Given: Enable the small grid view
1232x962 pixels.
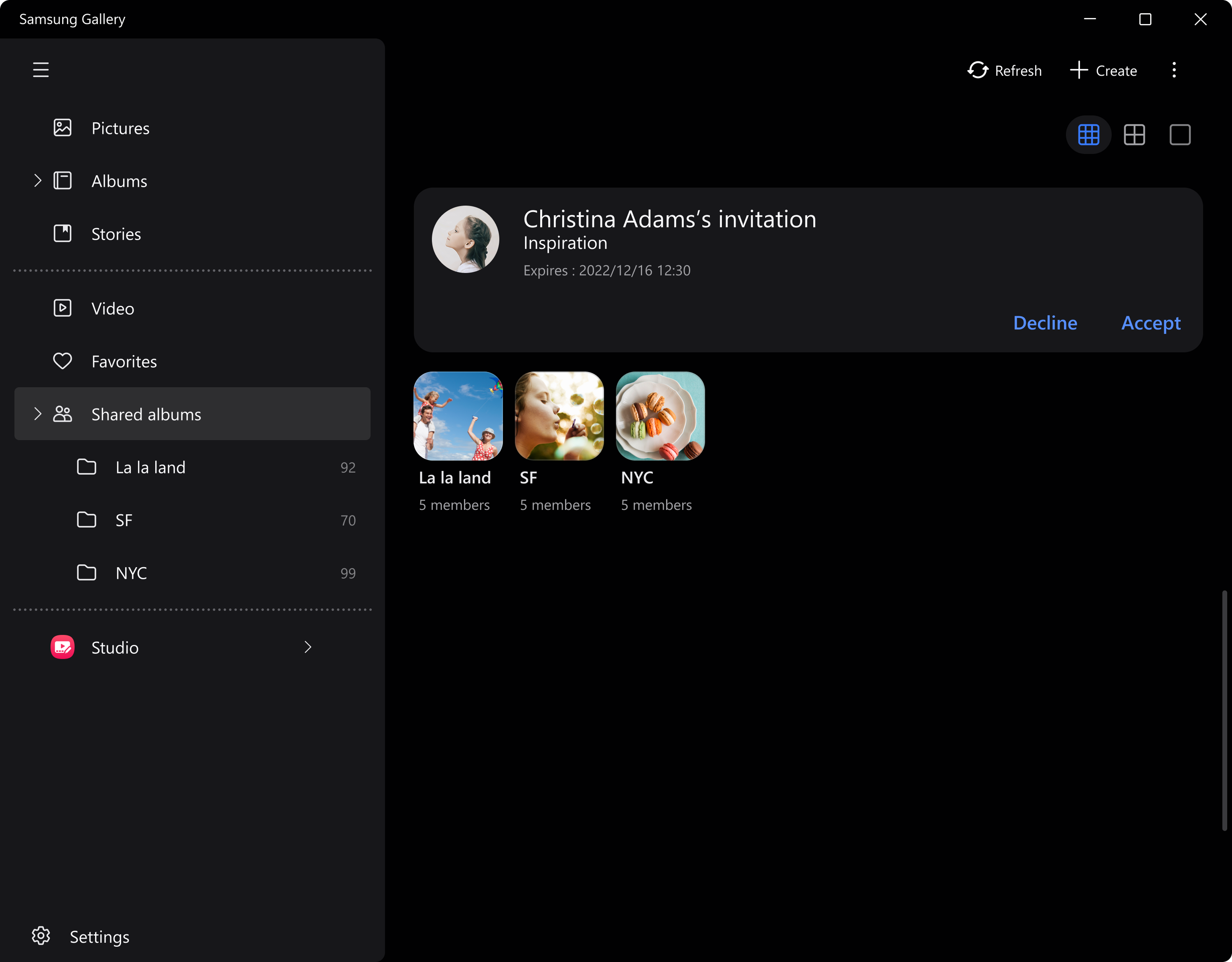Looking at the screenshot, I should (x=1089, y=135).
